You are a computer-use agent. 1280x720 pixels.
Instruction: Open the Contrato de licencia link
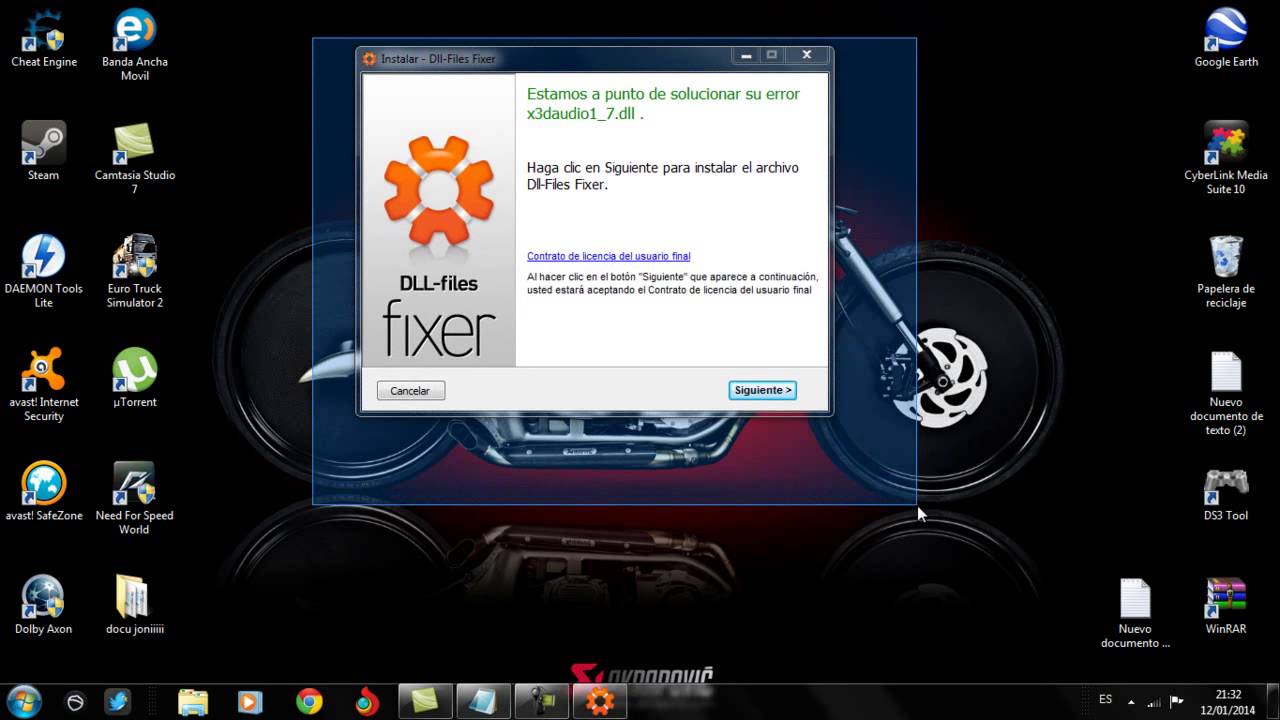point(608,256)
